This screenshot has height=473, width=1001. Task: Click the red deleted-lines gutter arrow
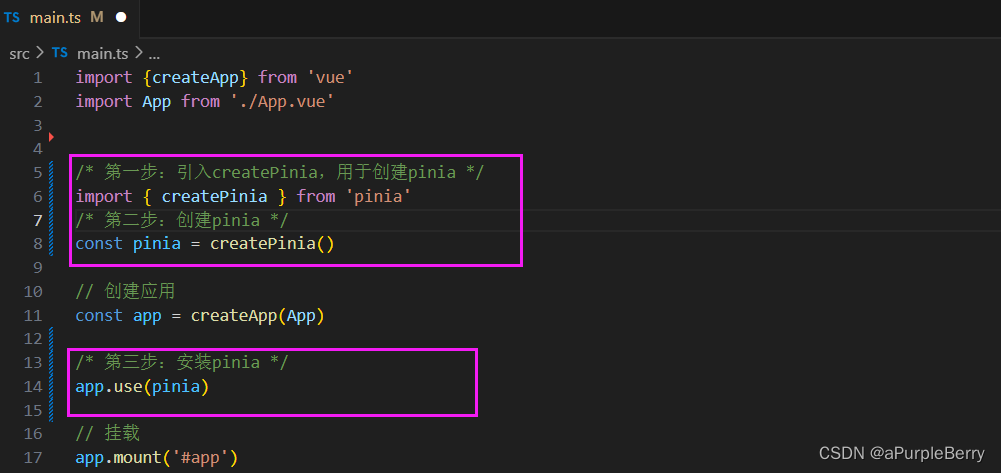coord(51,137)
